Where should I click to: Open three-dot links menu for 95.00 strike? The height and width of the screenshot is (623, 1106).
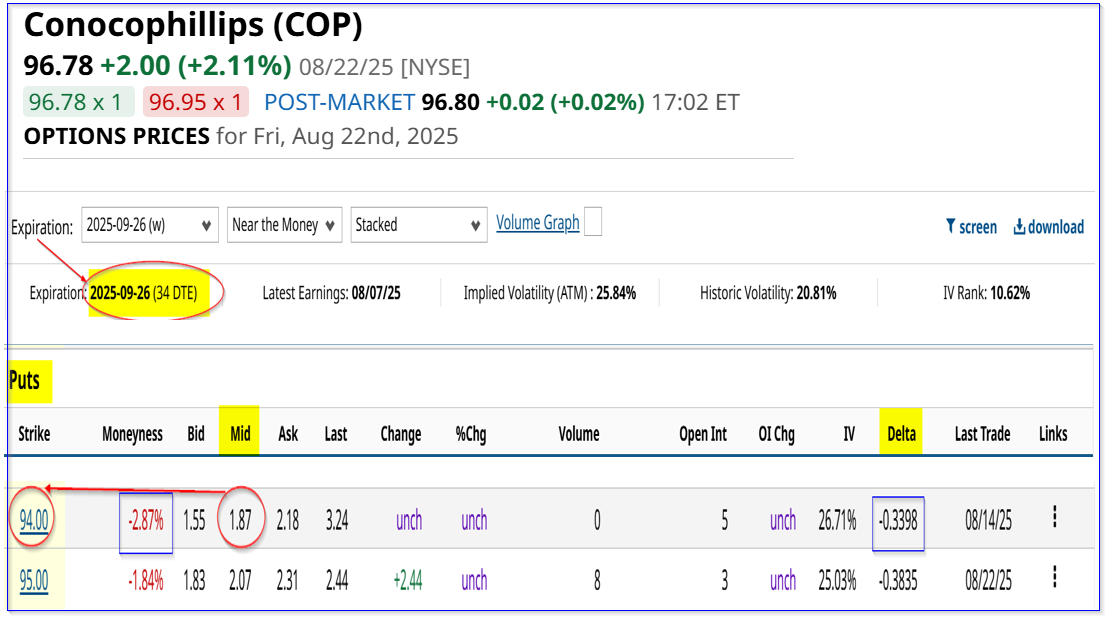[1055, 577]
